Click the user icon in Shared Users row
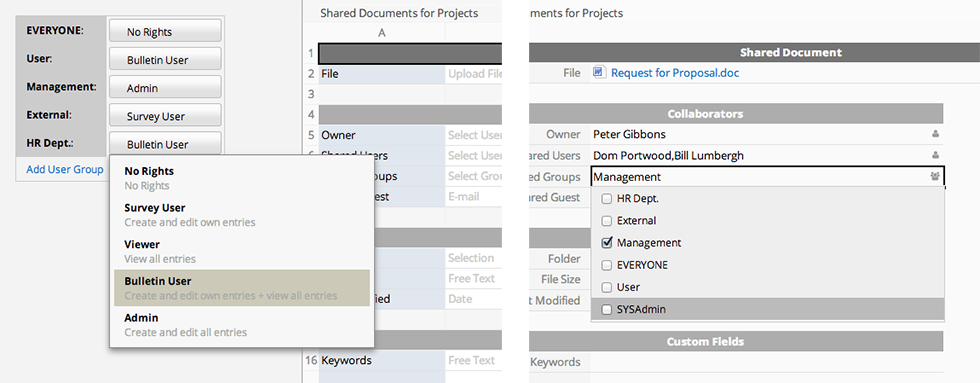This screenshot has height=383, width=980. 936,155
